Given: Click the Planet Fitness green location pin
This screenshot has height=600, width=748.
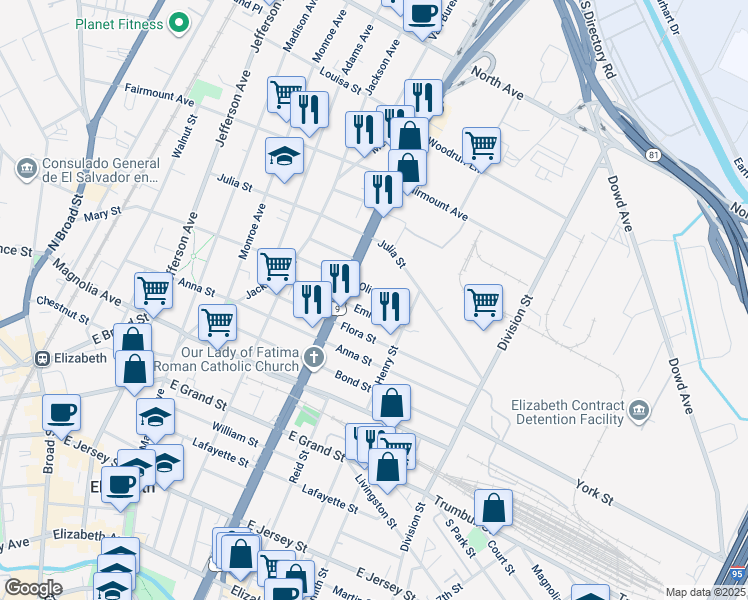Looking at the screenshot, I should 179,22.
